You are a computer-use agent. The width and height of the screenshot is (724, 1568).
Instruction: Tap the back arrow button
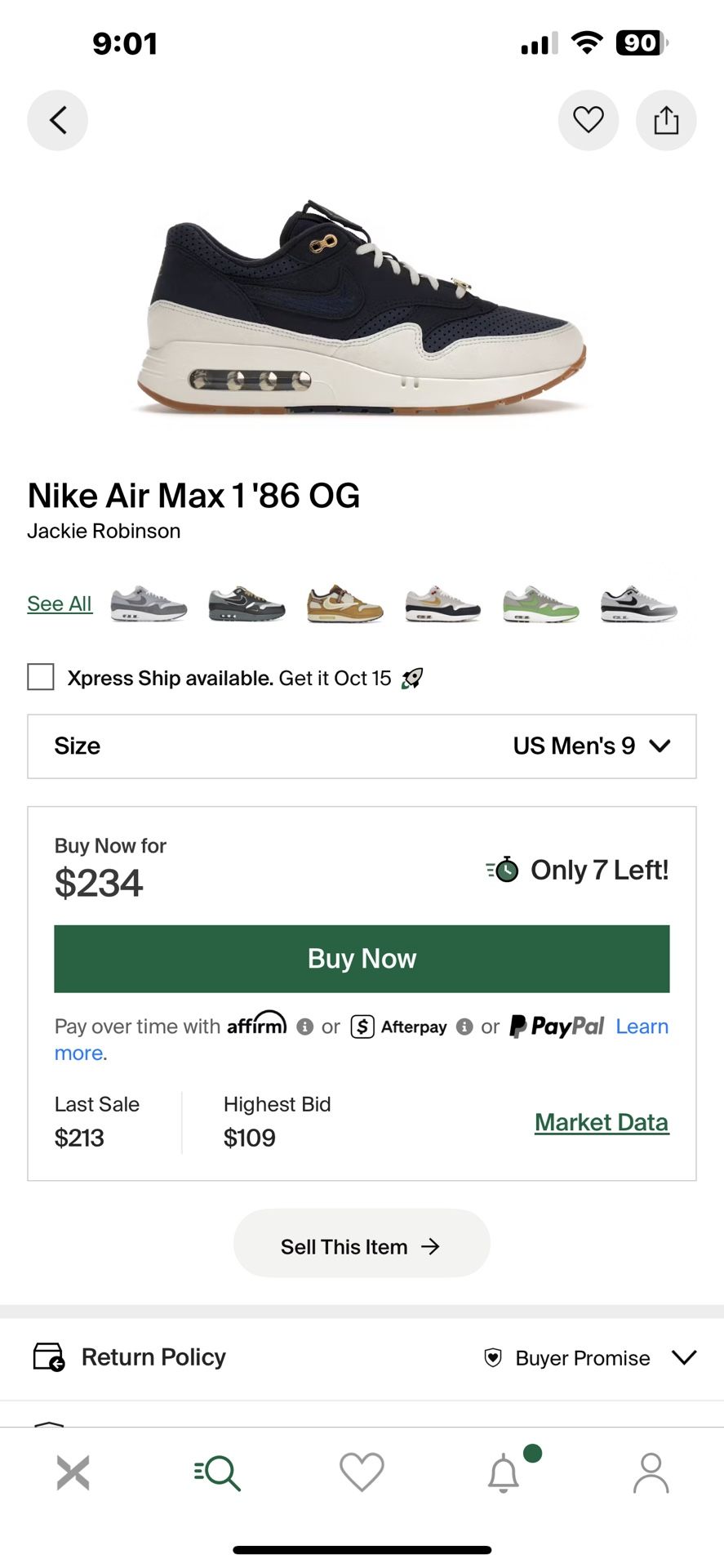pos(57,120)
